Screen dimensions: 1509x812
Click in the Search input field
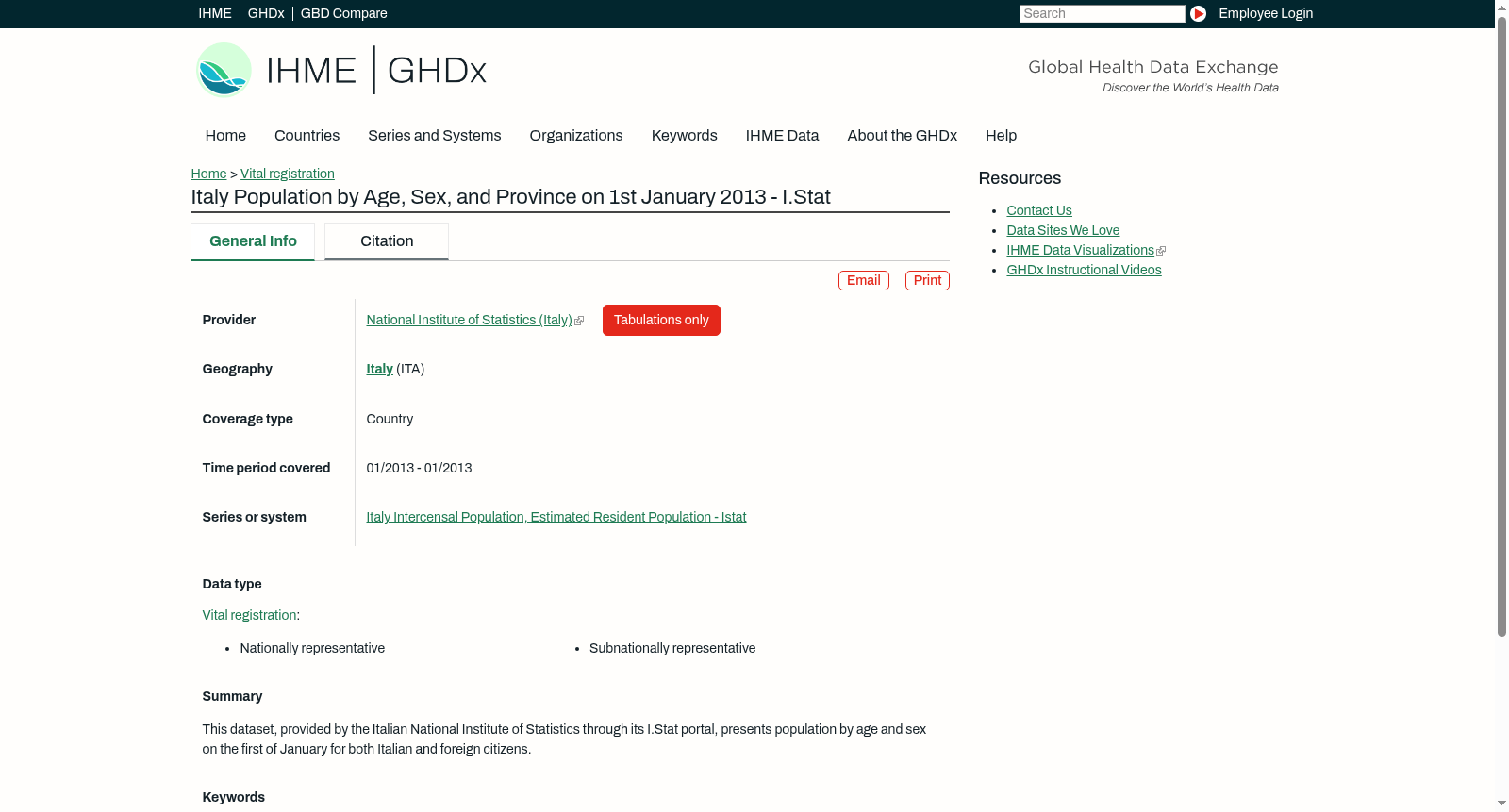click(1102, 13)
